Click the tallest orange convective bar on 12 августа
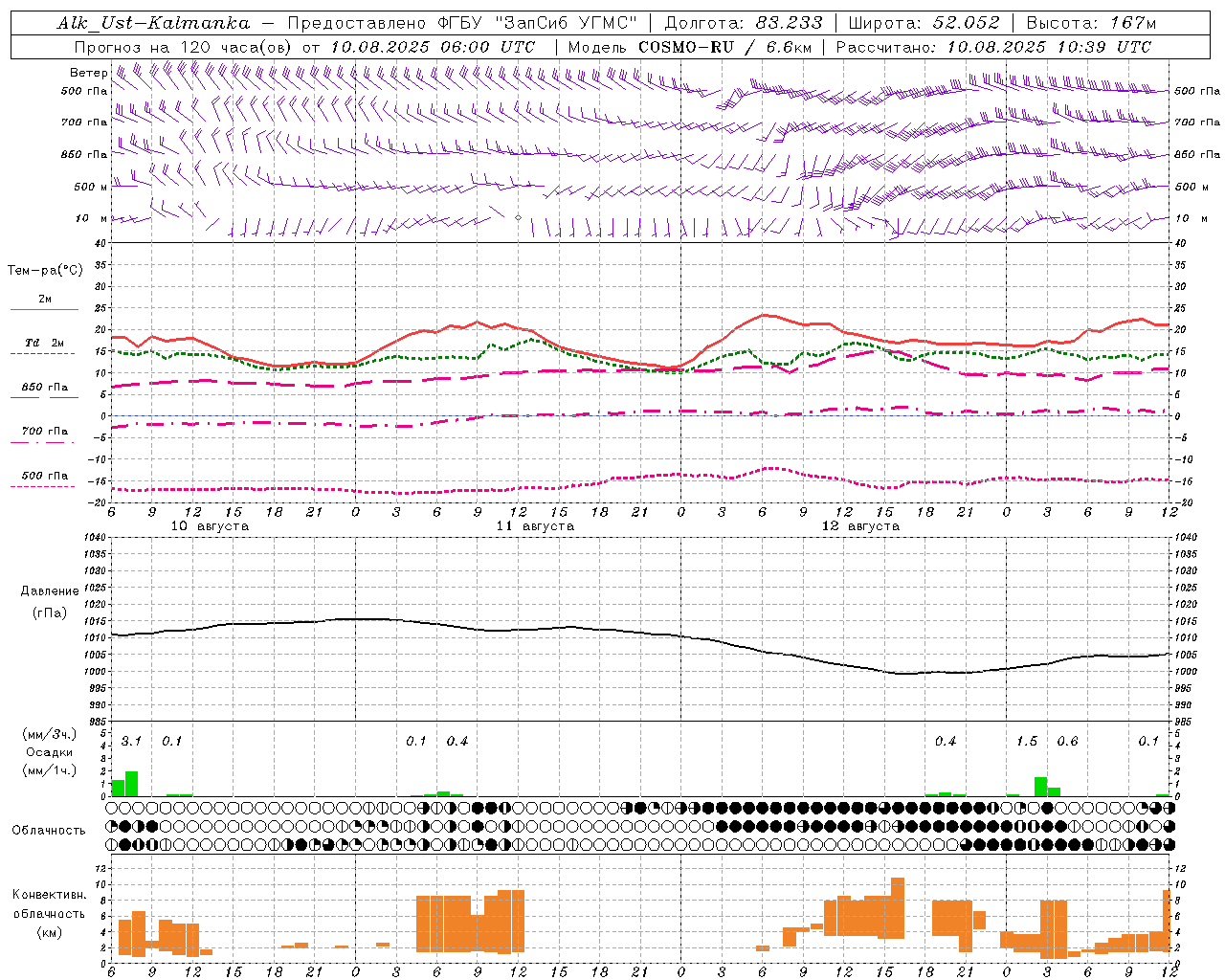Screen dimensions: 1225x980 point(898,908)
